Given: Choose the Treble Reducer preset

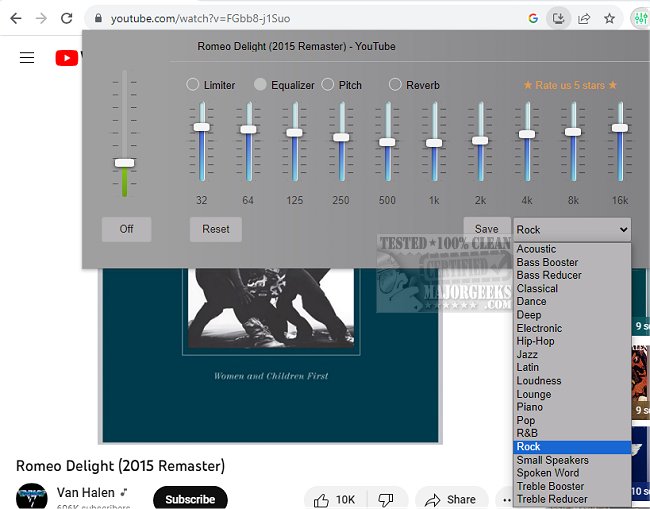Looking at the screenshot, I should (x=572, y=499).
